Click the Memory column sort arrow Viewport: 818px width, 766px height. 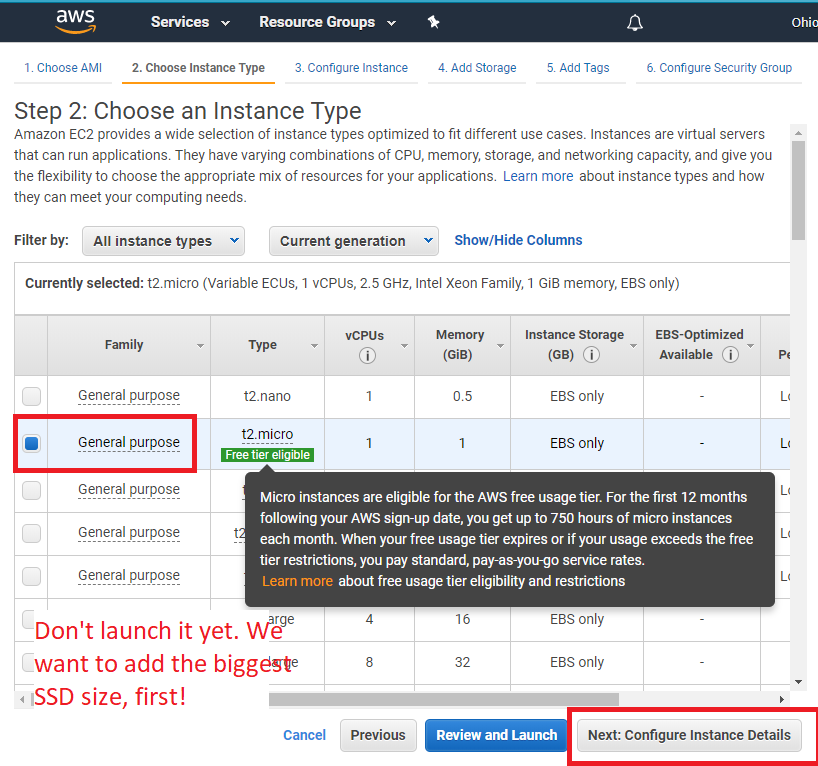(500, 346)
